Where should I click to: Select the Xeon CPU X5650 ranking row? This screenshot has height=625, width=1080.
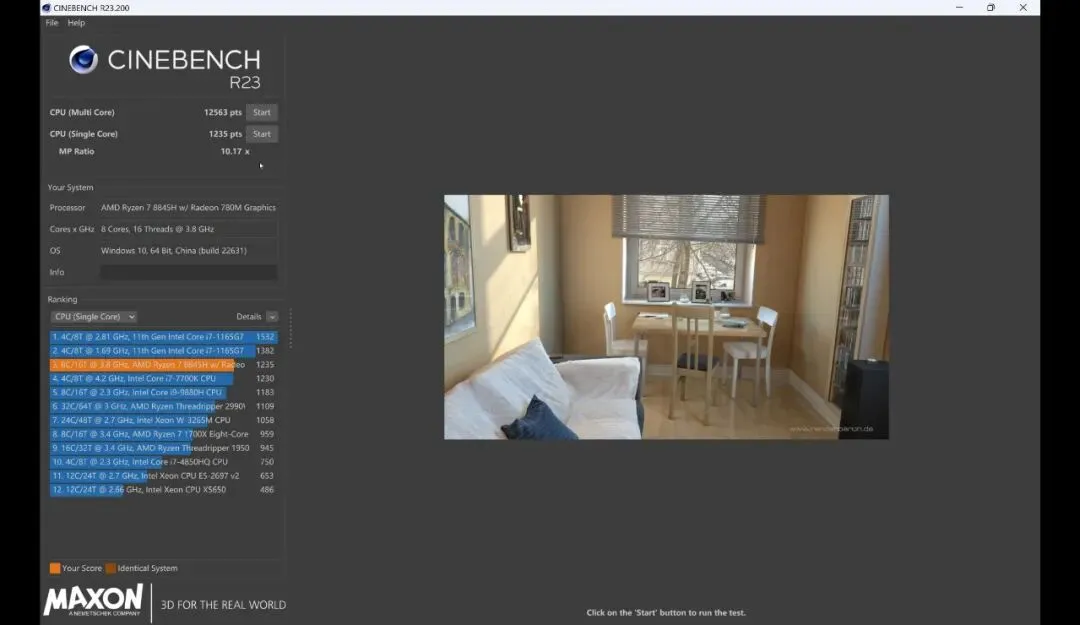tap(163, 490)
